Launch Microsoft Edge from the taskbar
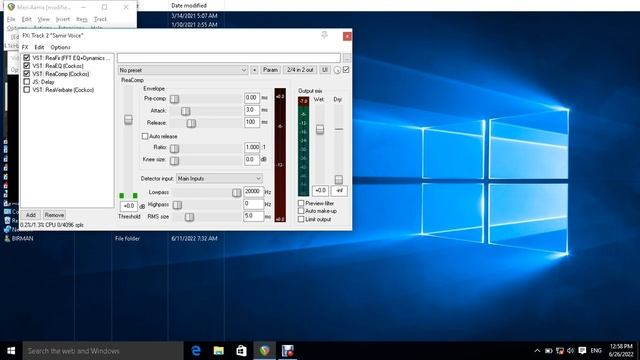640x360 pixels. click(196, 351)
